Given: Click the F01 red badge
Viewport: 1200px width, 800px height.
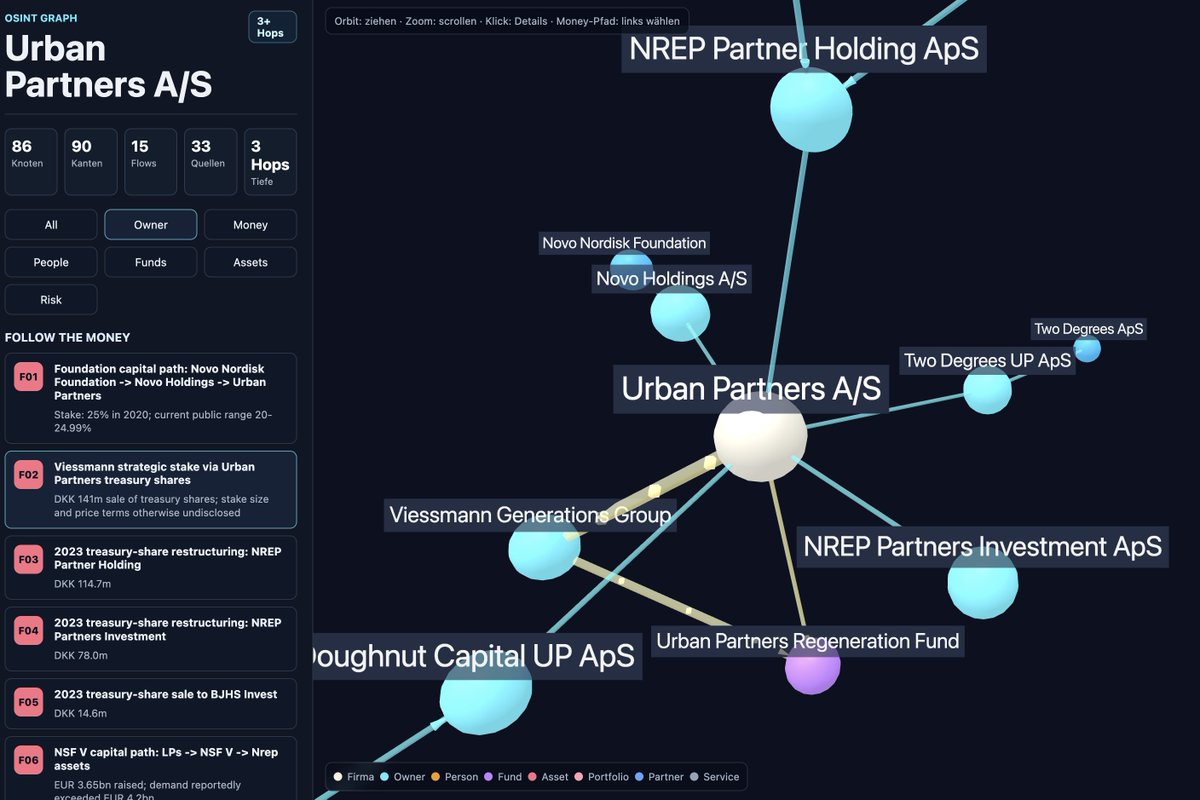Looking at the screenshot, I should (x=27, y=377).
